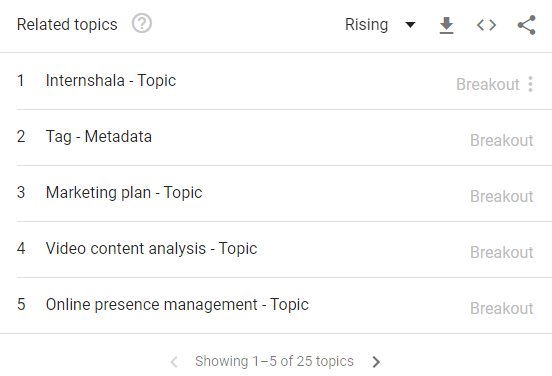
Task: Click rank number 4 row
Action: [276, 250]
